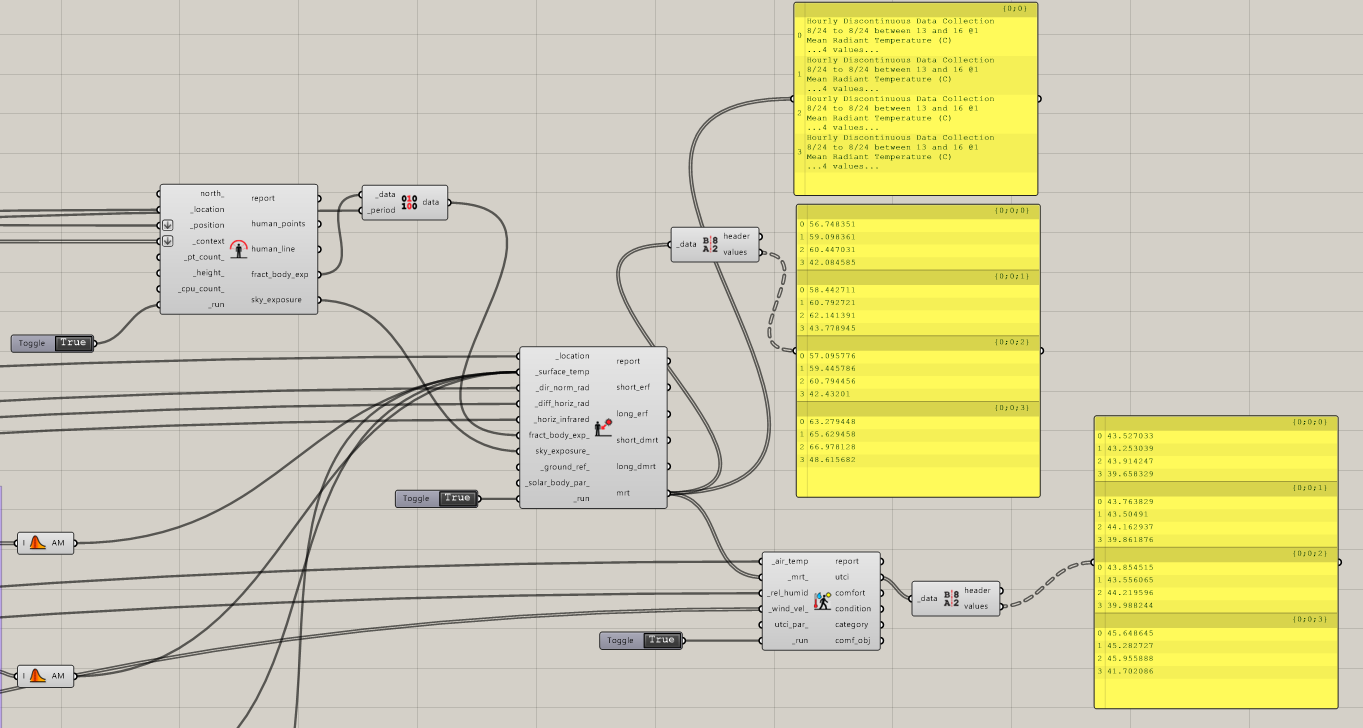Select the analysis period component's binary icon
This screenshot has width=1363, height=728.
[x=409, y=203]
